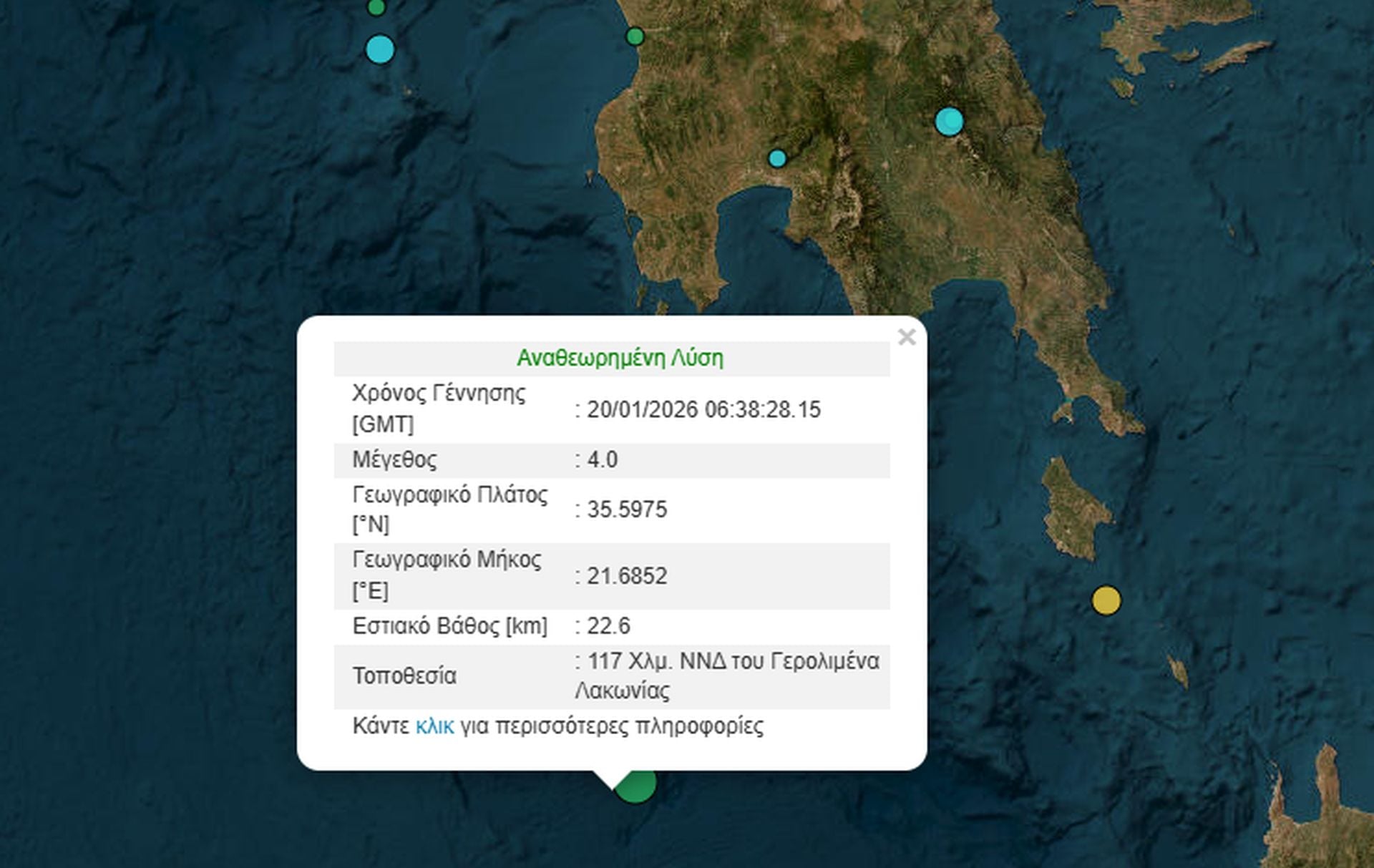
Task: Click the focal depth value 22.6
Action: pos(608,626)
